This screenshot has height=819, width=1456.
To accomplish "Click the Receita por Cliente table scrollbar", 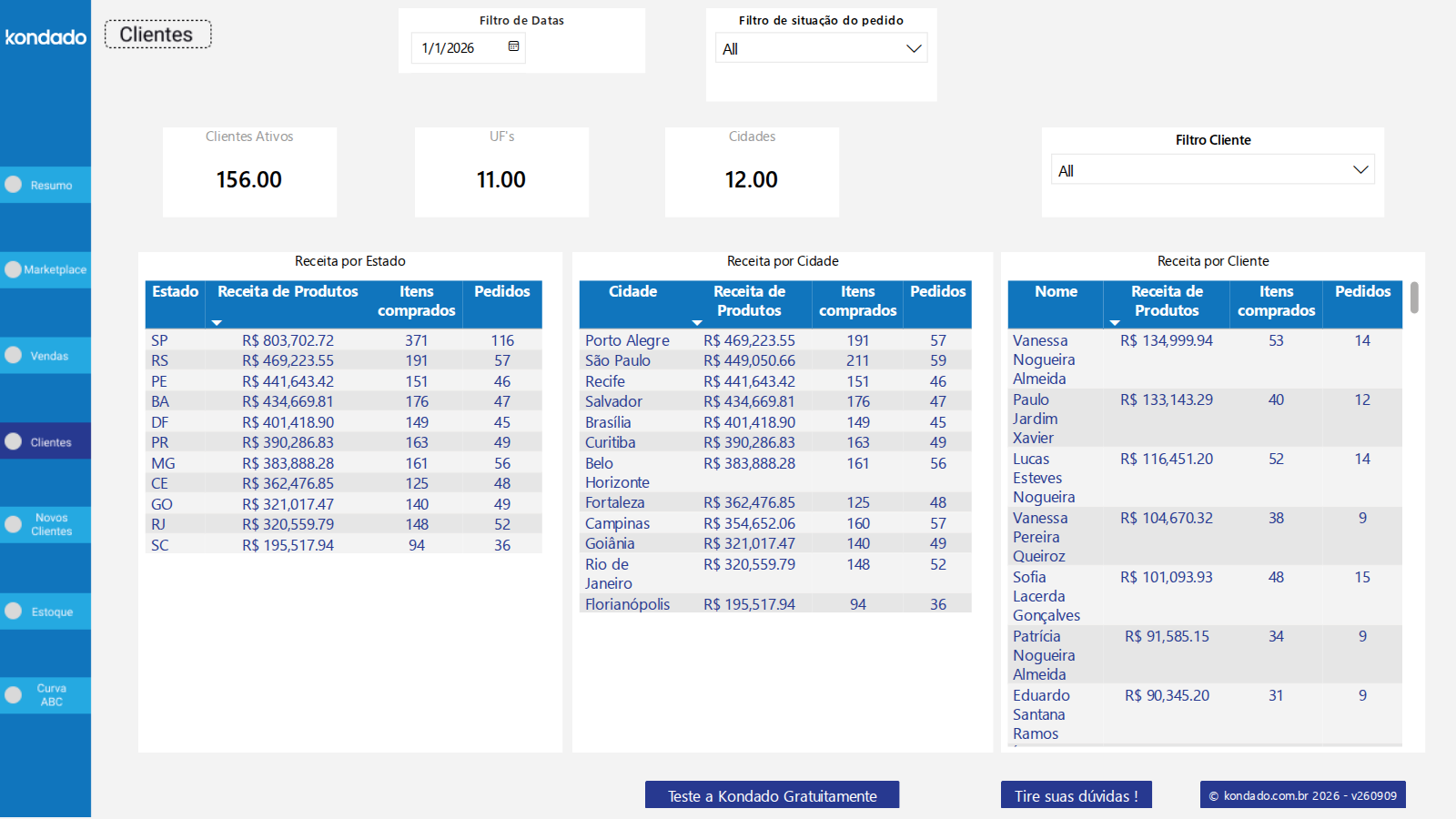I will point(1414,298).
